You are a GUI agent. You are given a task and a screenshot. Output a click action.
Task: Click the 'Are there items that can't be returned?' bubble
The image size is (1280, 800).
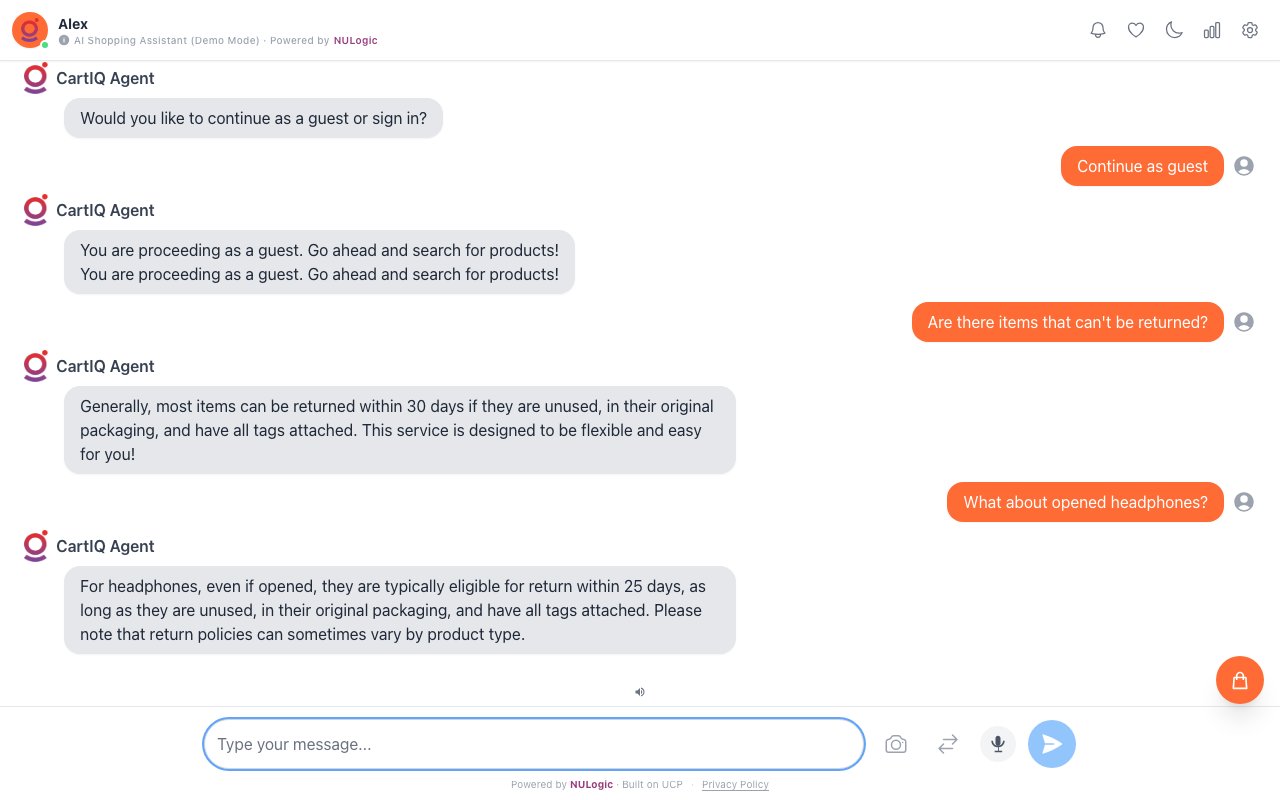pos(1067,322)
